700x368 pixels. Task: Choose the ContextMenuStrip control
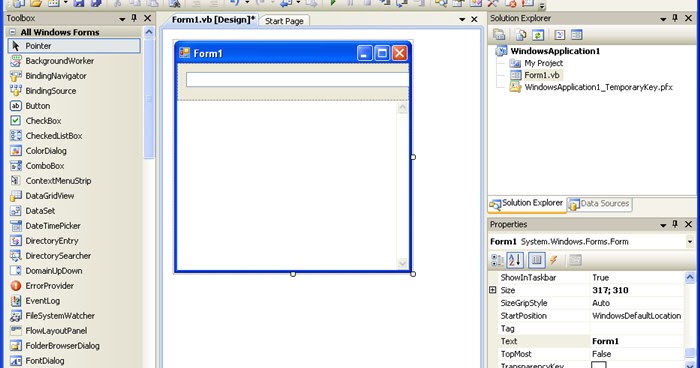coord(74,180)
